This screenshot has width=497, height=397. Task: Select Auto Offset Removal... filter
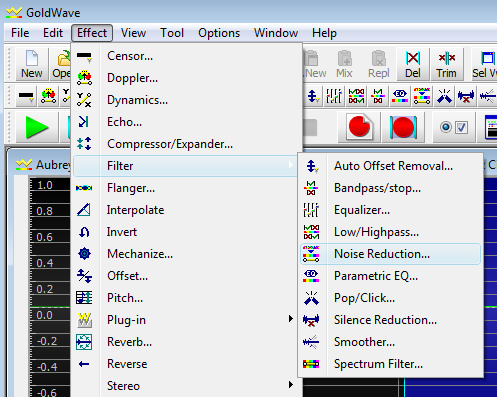pyautogui.click(x=391, y=166)
